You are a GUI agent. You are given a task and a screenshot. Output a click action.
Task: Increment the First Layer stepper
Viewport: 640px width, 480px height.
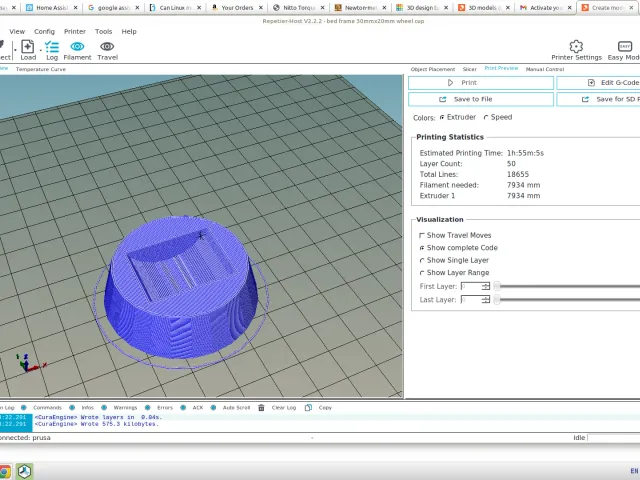point(485,284)
